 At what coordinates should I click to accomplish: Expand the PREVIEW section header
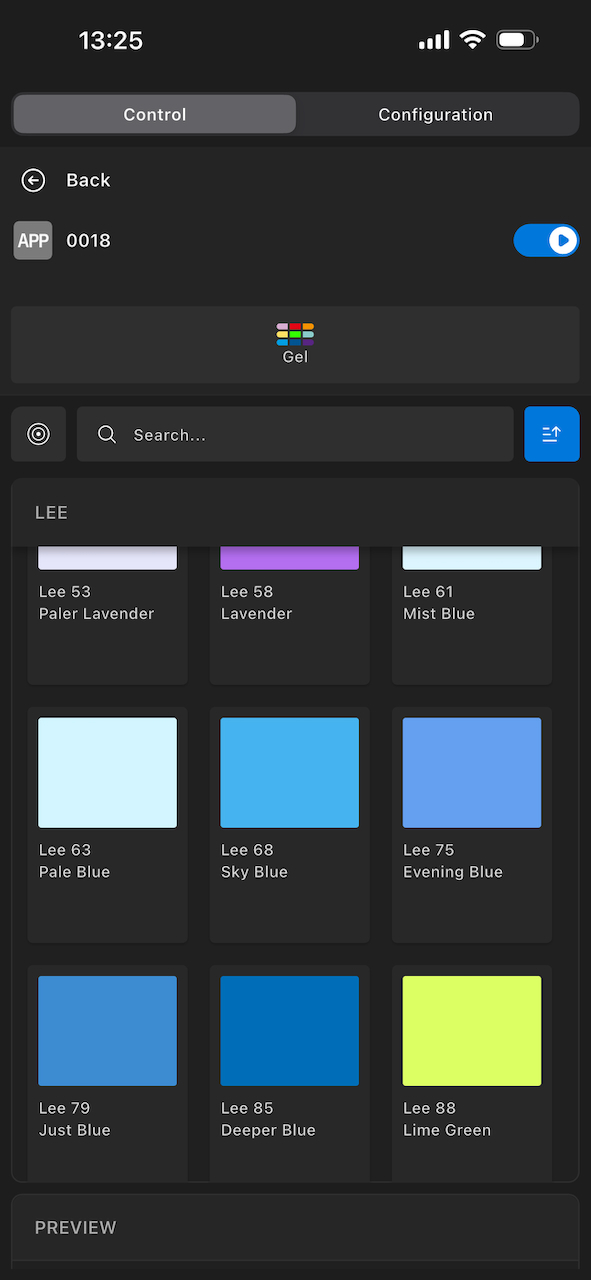(x=295, y=1228)
